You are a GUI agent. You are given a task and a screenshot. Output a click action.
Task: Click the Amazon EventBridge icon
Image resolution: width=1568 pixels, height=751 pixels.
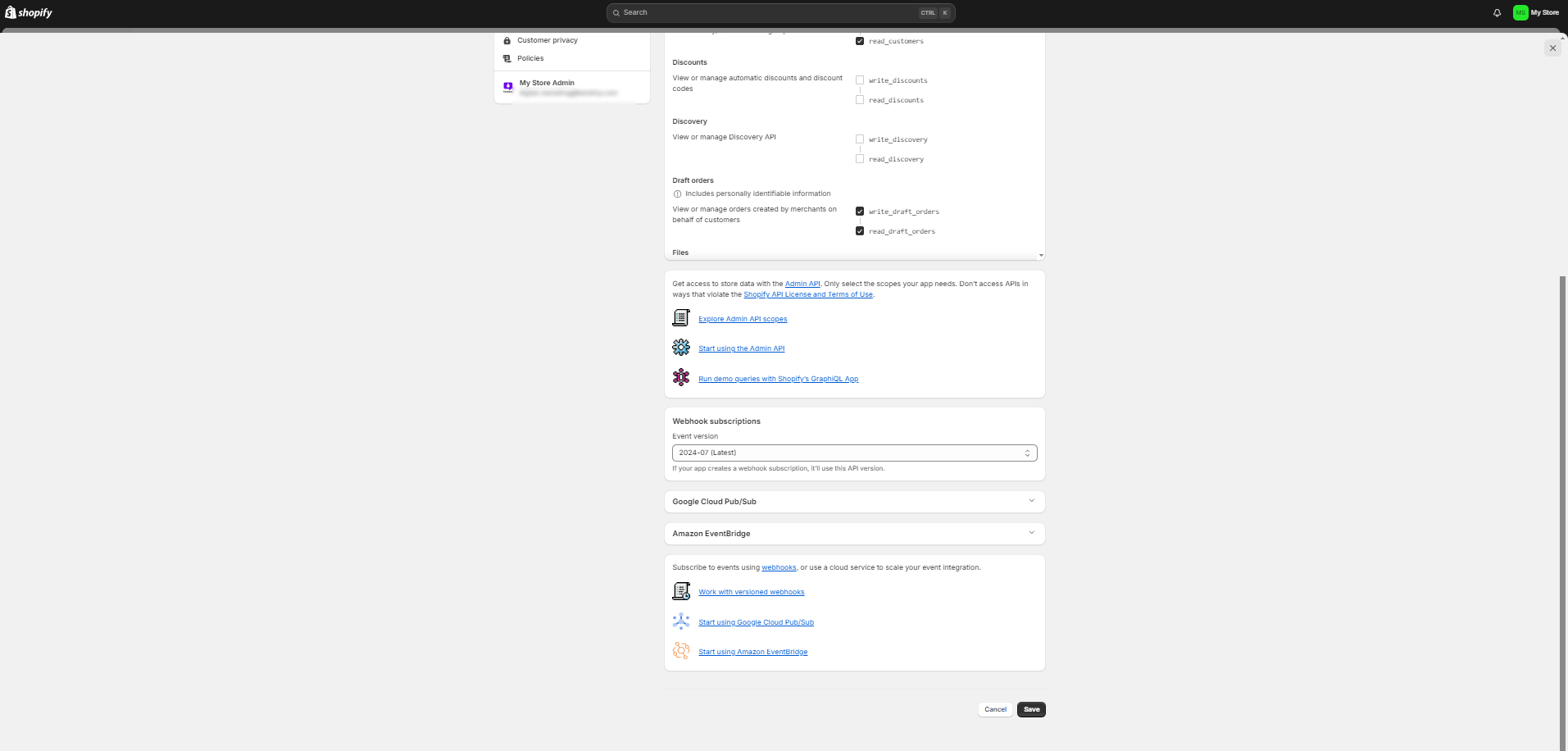click(680, 650)
